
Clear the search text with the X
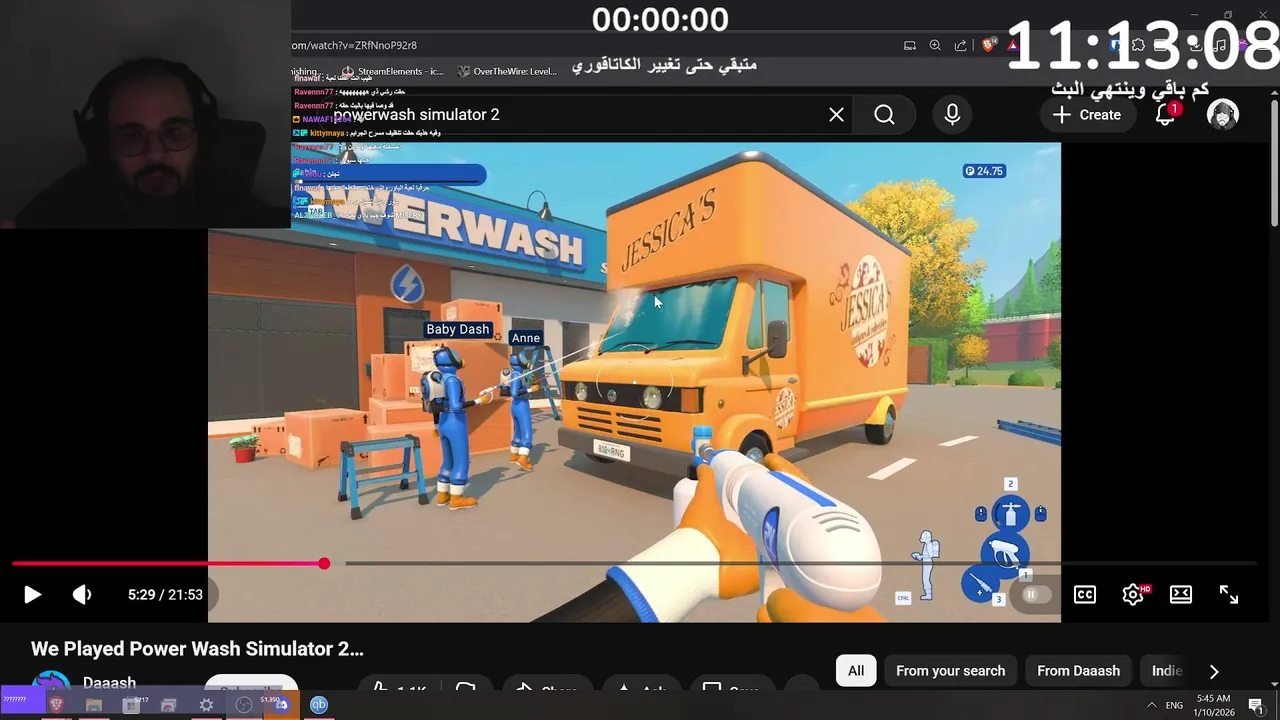click(836, 115)
